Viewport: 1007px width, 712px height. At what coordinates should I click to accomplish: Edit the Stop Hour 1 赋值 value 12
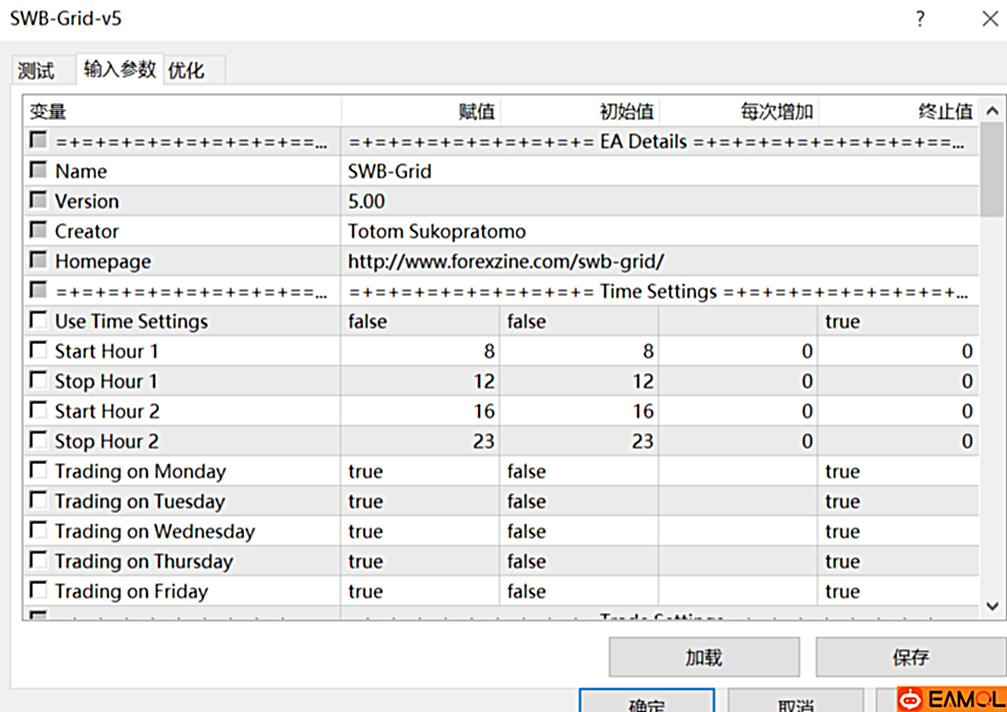pyautogui.click(x=421, y=381)
